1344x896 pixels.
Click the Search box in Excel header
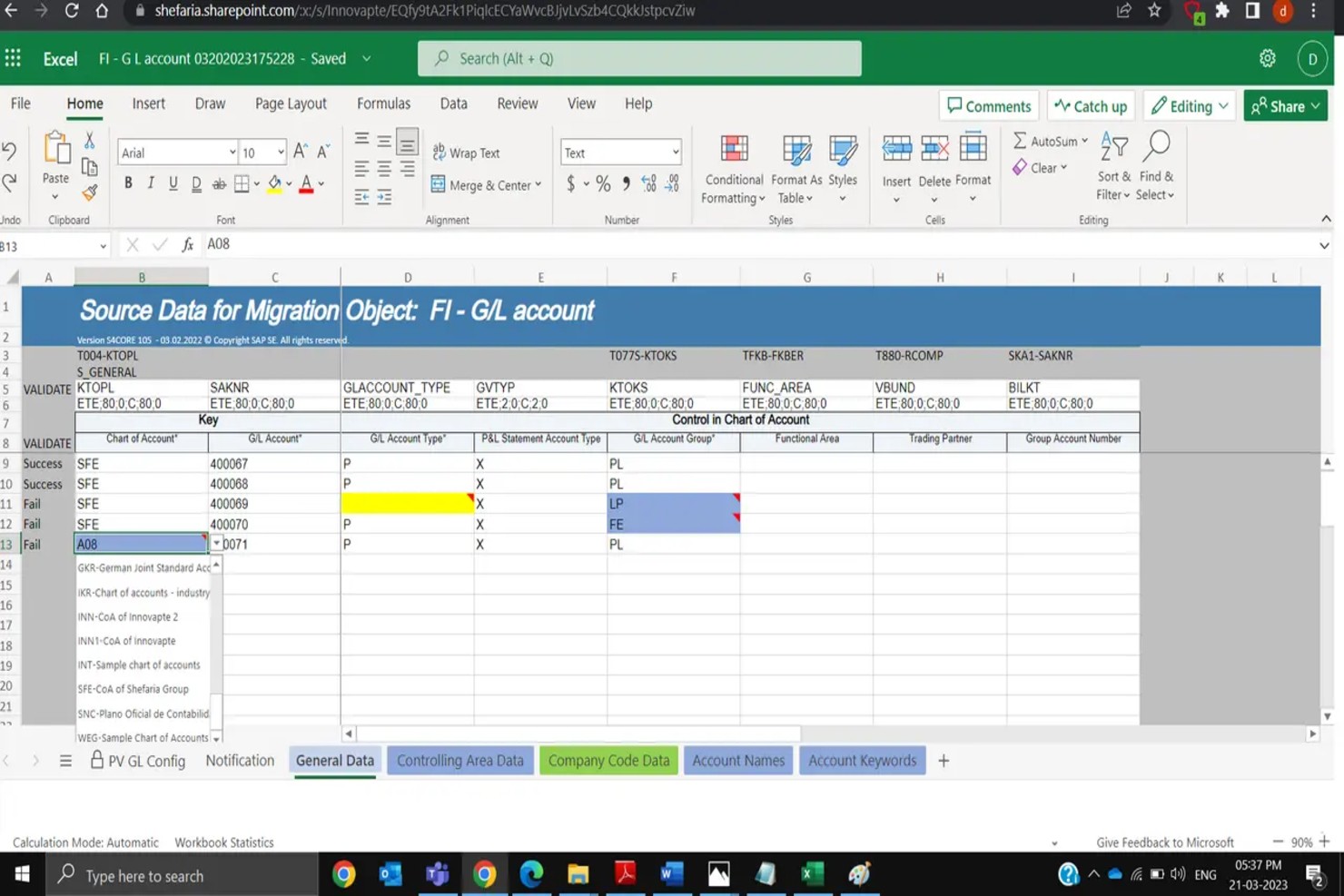pos(639,59)
